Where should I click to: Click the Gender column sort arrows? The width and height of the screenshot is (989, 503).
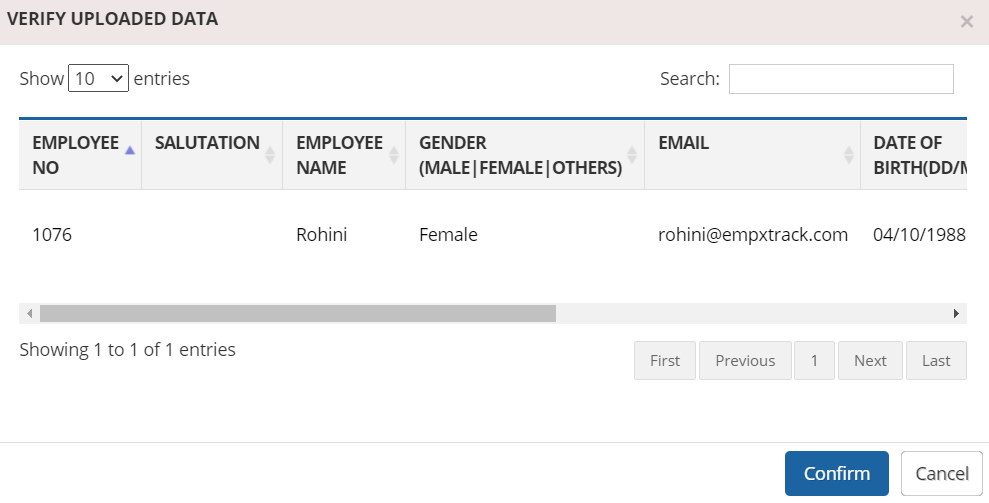632,155
